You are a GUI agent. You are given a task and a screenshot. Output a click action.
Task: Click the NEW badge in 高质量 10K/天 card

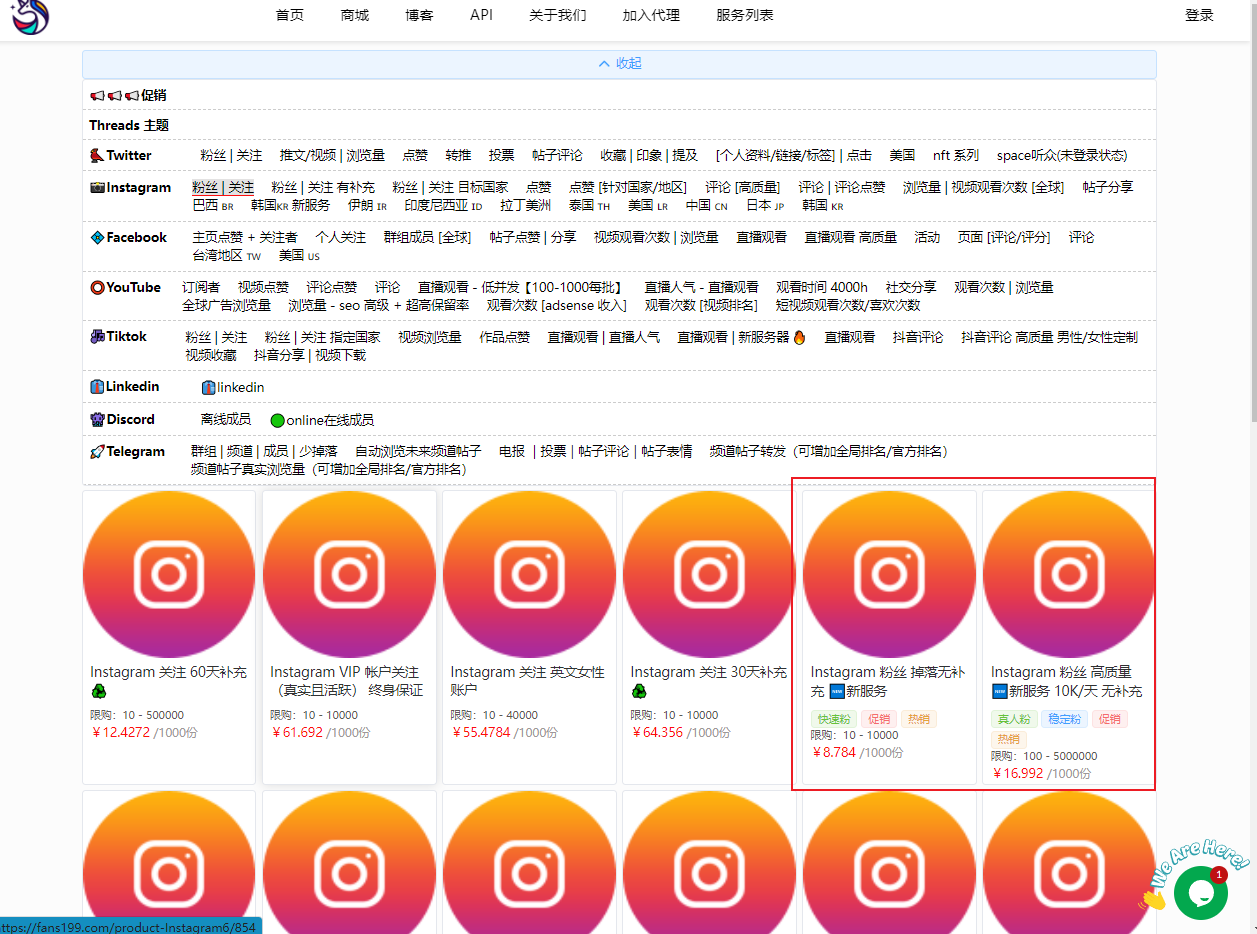tap(999, 691)
